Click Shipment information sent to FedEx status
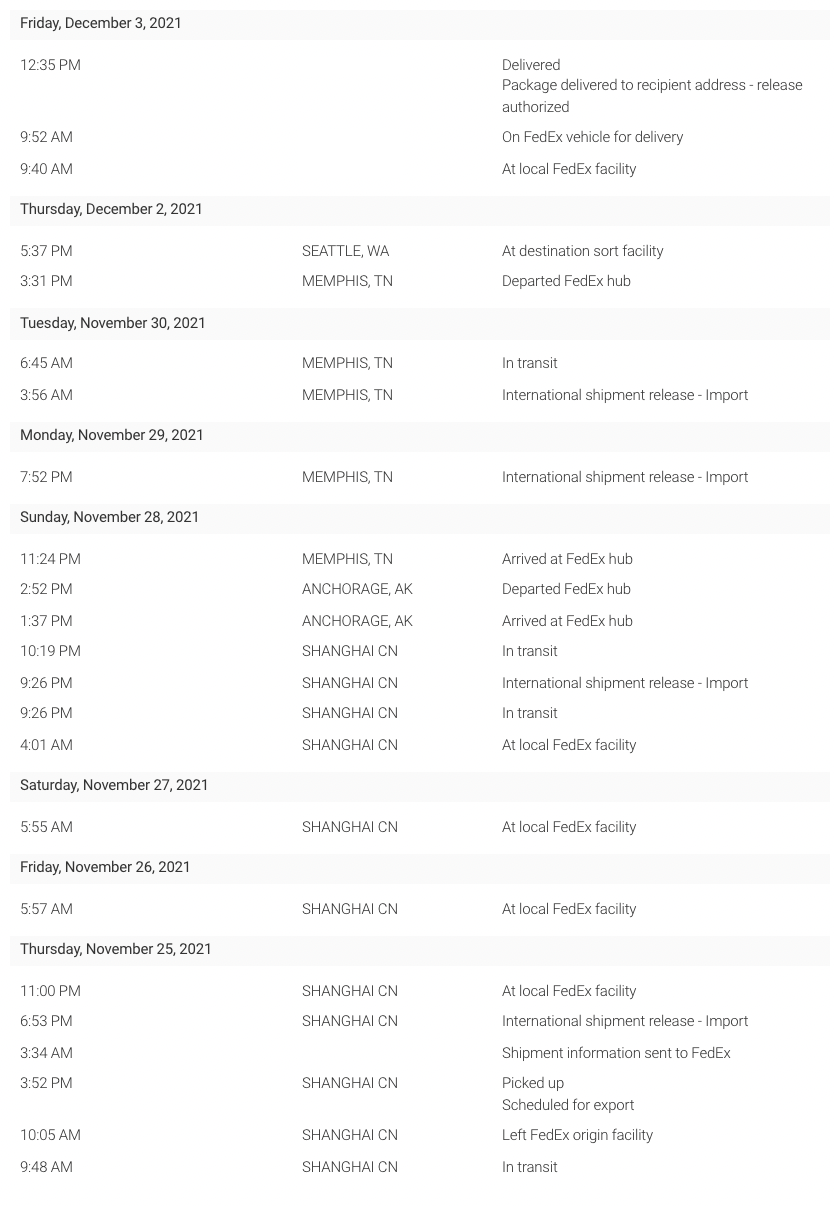Screen dimensions: 834x1206 coord(616,1053)
